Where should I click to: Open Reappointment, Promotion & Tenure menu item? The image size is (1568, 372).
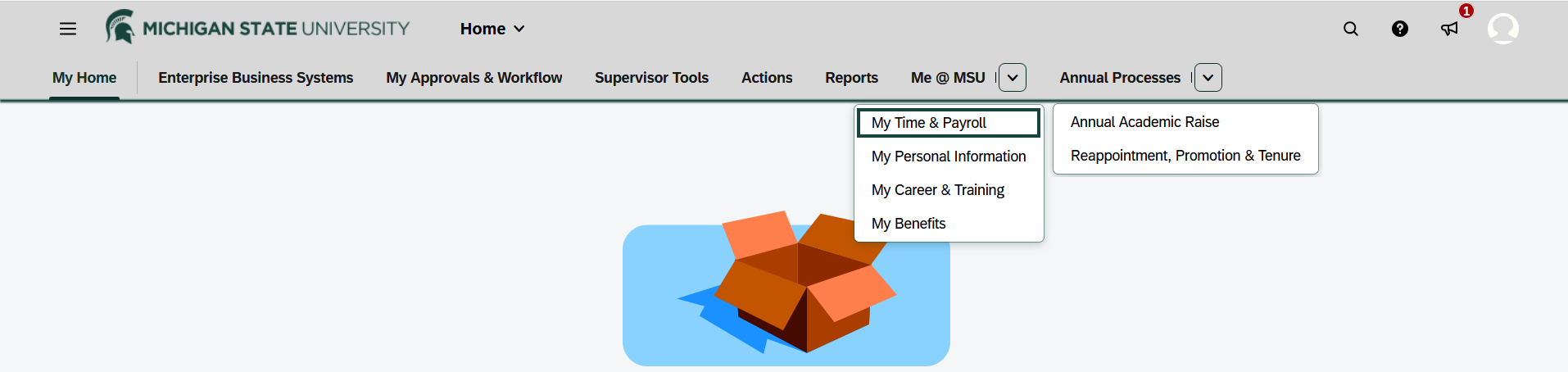1185,156
